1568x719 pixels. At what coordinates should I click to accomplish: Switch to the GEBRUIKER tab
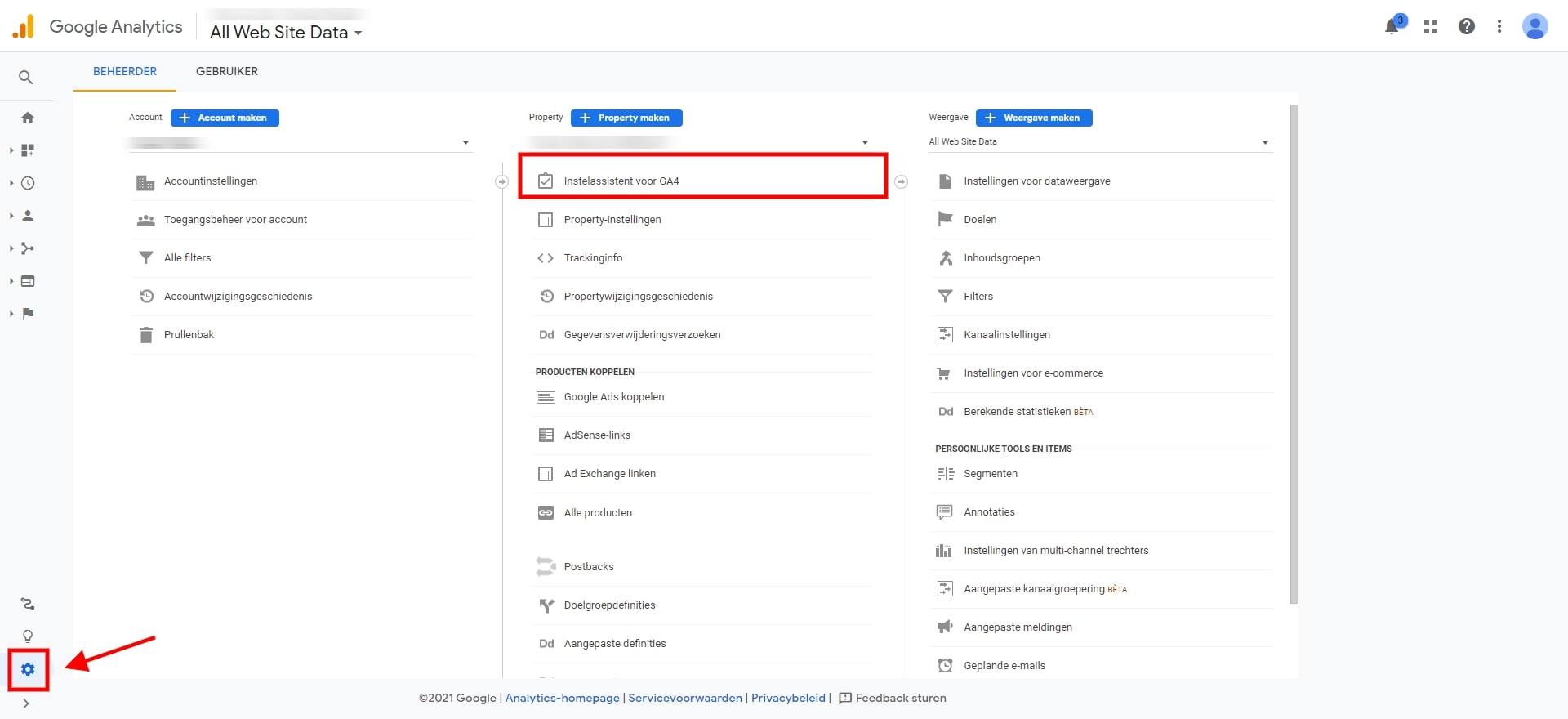click(227, 71)
